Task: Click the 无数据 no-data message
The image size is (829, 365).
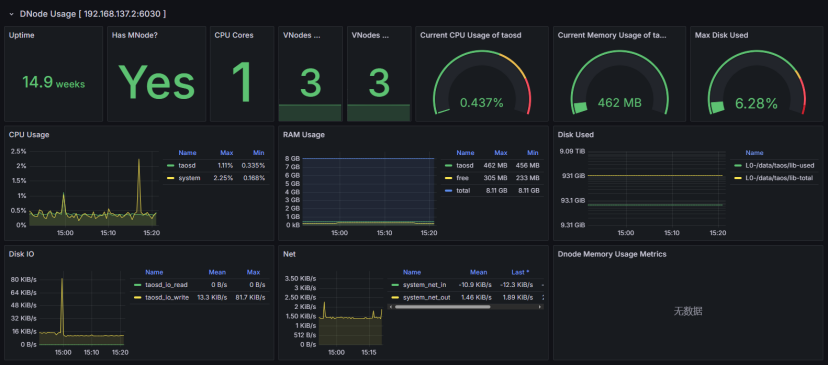Action: coord(688,311)
